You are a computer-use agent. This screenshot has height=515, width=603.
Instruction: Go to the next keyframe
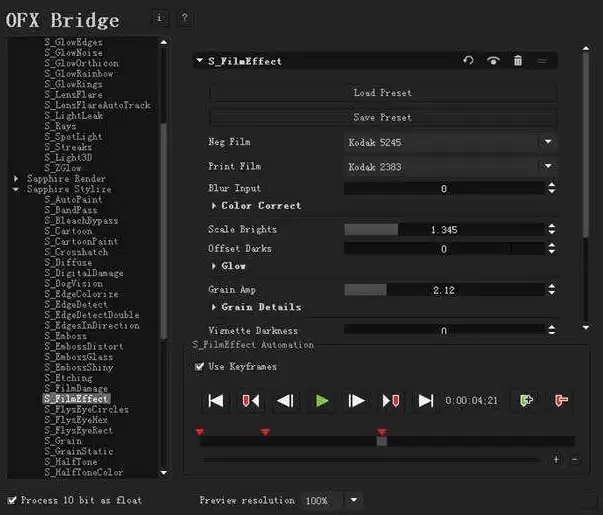391,401
